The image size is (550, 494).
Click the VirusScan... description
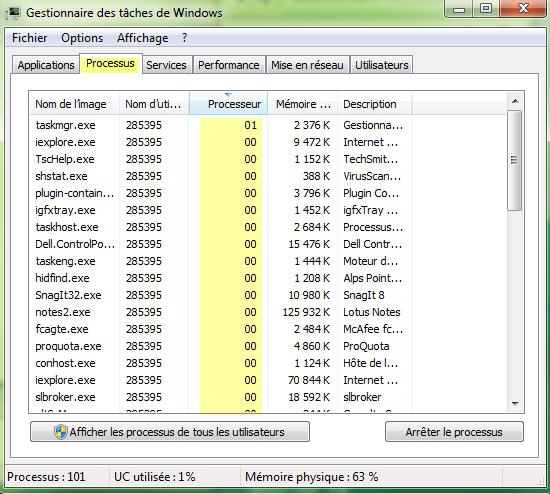coord(372,176)
